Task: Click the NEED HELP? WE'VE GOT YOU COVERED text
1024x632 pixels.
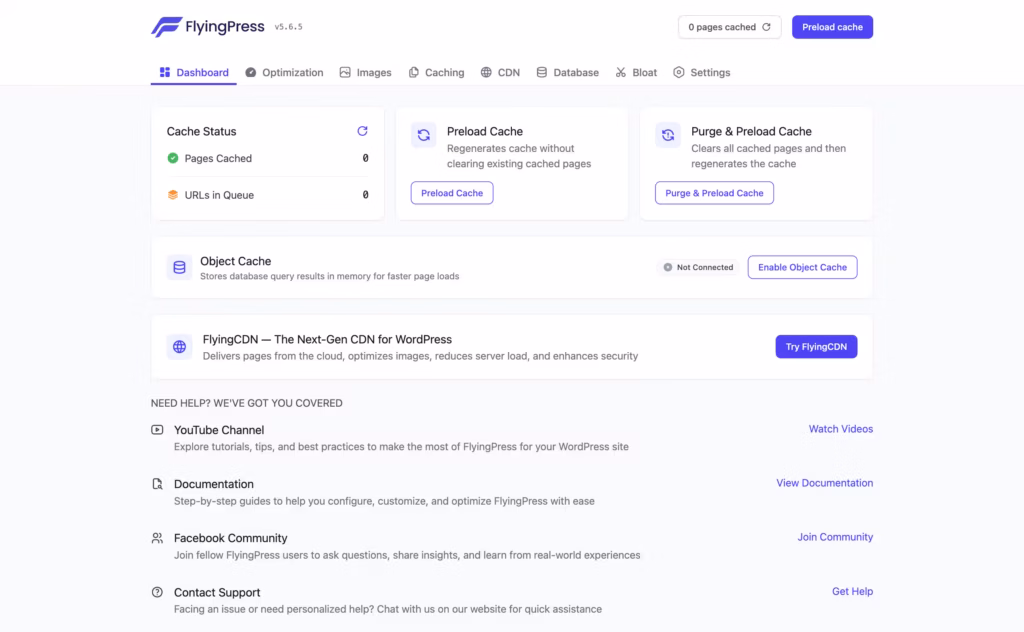Action: (247, 403)
